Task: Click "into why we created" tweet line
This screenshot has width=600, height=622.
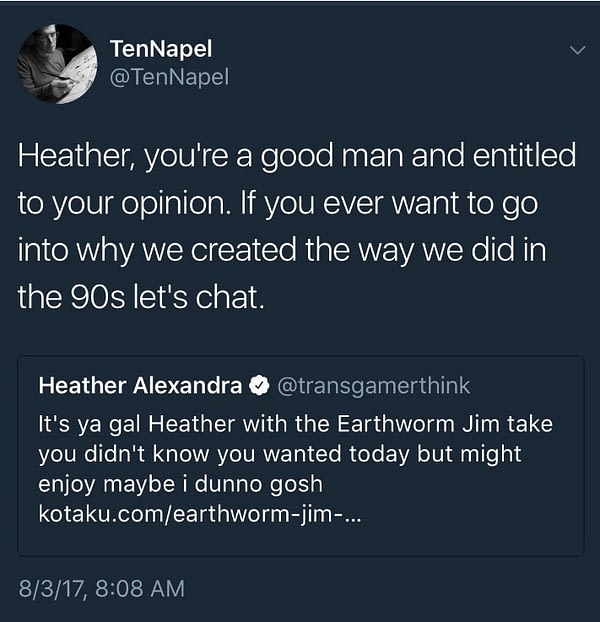Action: point(157,251)
